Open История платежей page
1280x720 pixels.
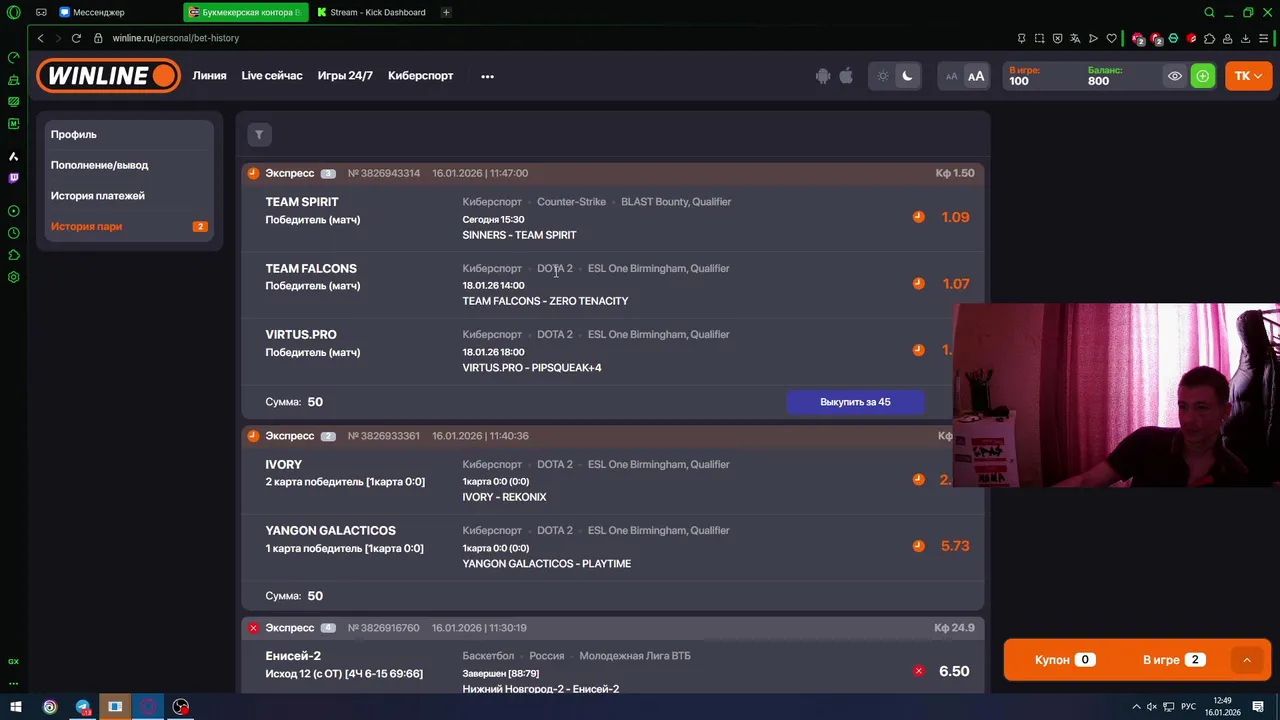tap(130, 196)
